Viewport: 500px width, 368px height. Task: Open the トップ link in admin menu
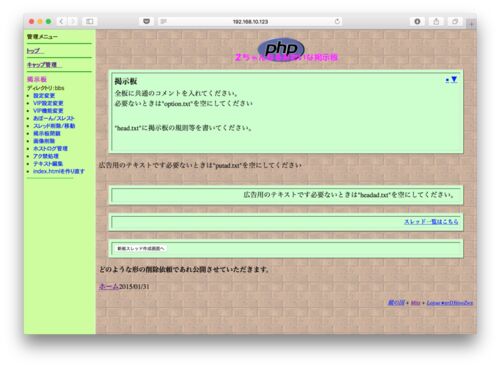[x=35, y=51]
